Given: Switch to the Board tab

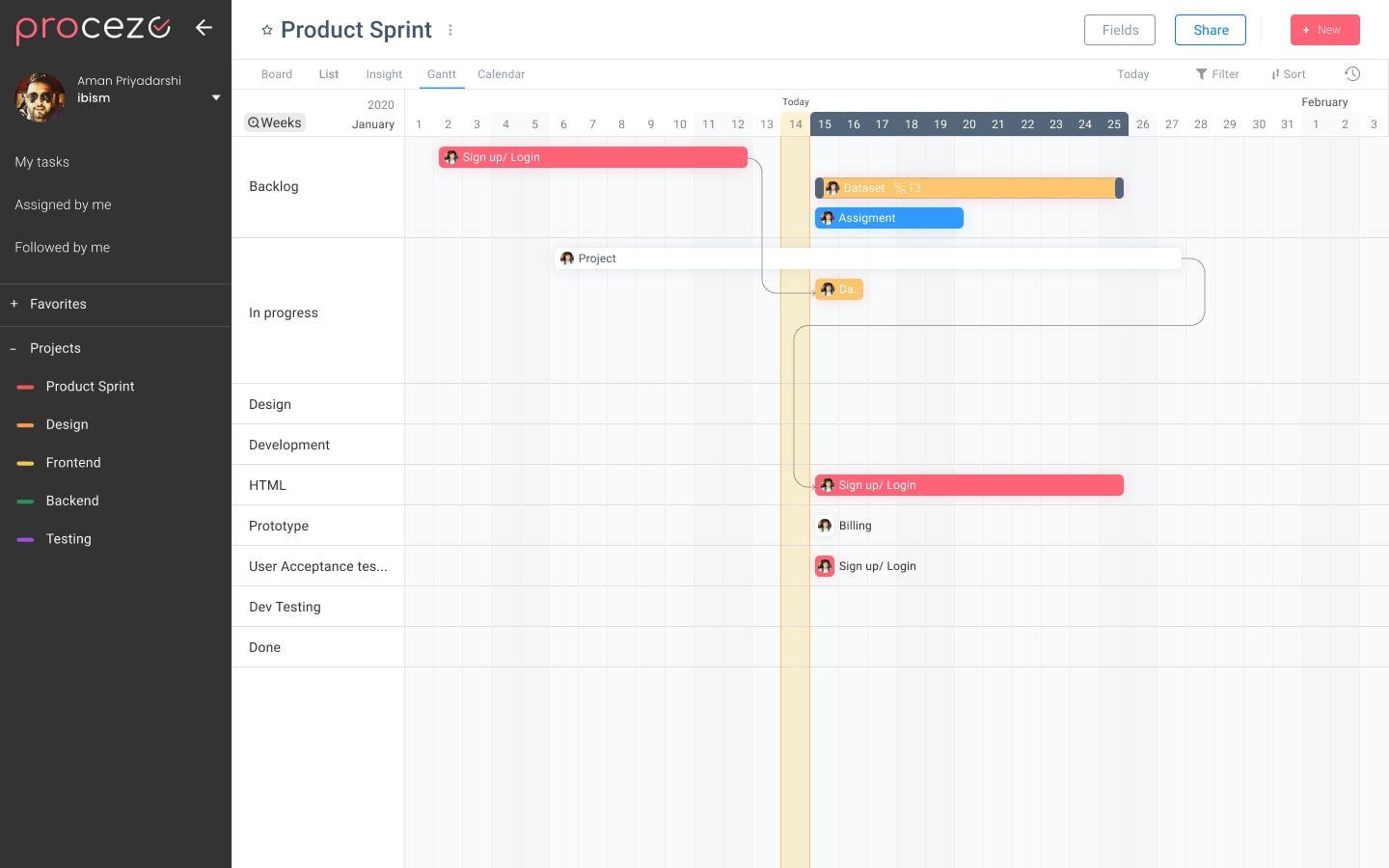Looking at the screenshot, I should pyautogui.click(x=277, y=74).
